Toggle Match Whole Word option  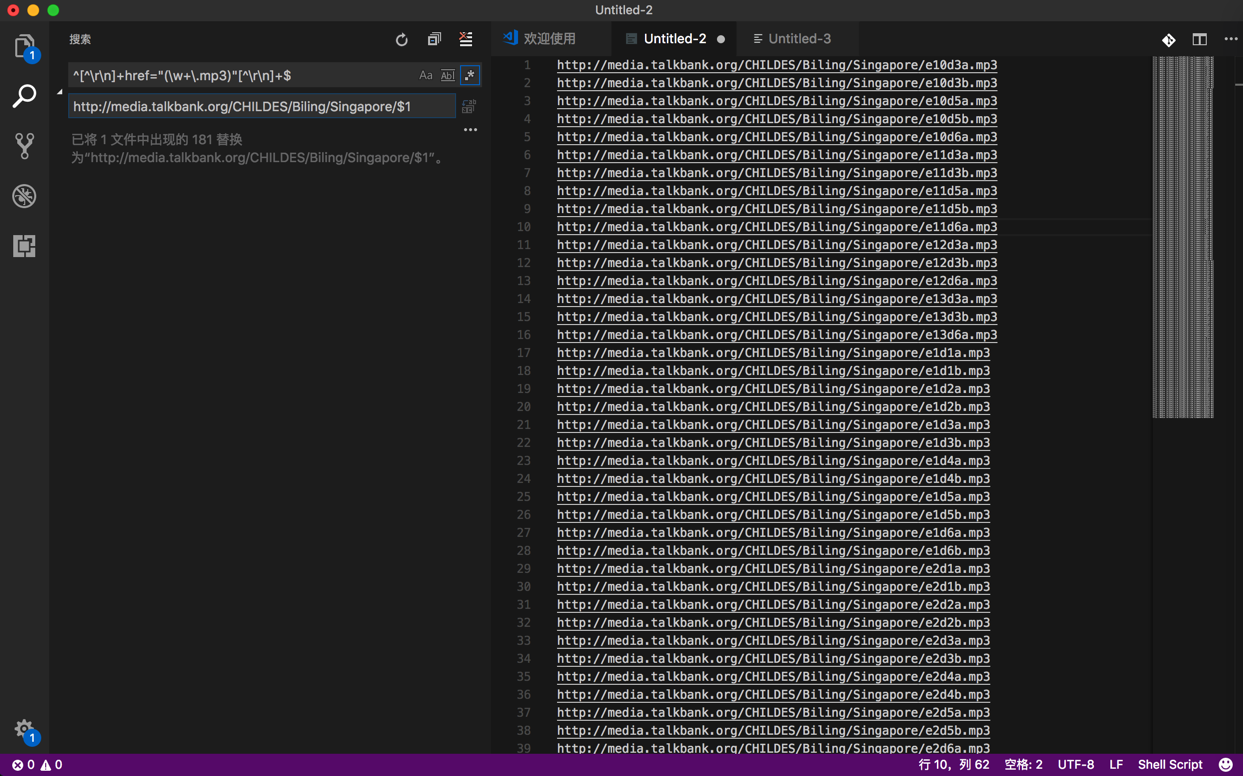point(447,75)
